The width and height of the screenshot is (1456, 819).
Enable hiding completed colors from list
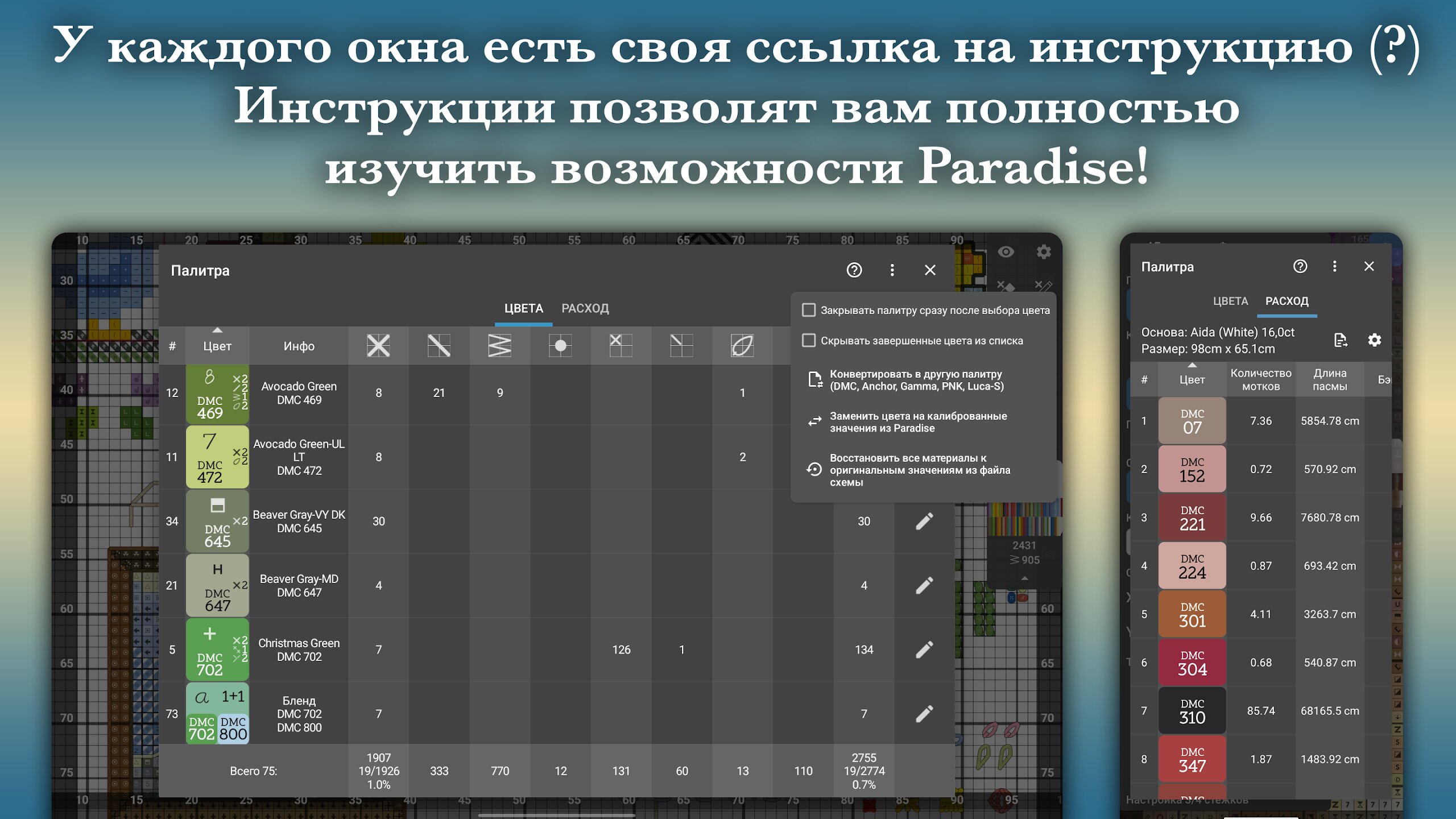point(808,340)
